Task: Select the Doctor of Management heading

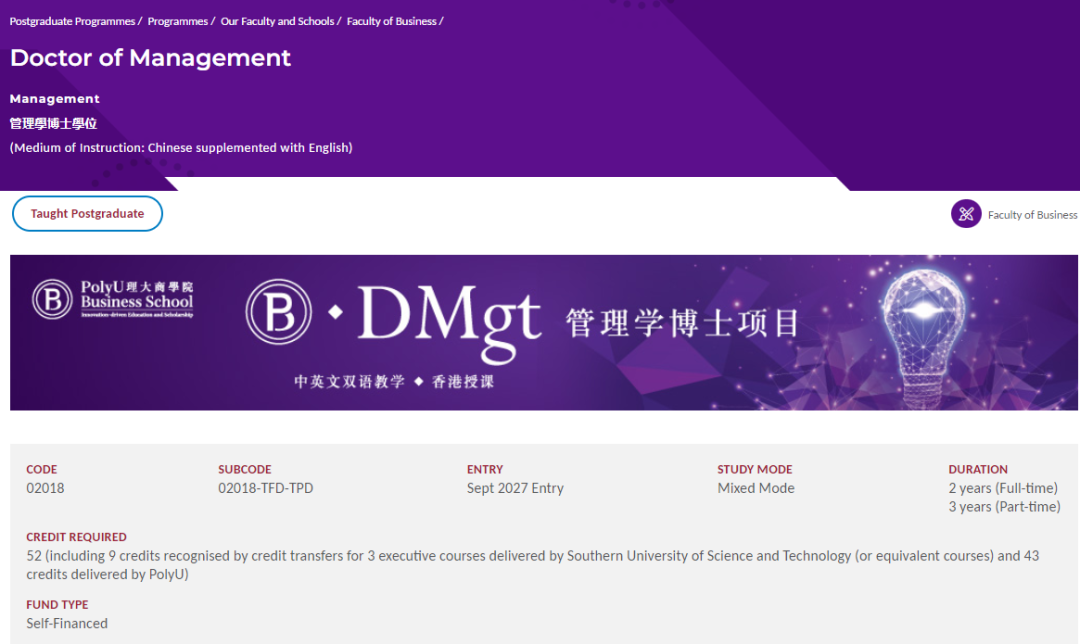Action: [x=150, y=58]
